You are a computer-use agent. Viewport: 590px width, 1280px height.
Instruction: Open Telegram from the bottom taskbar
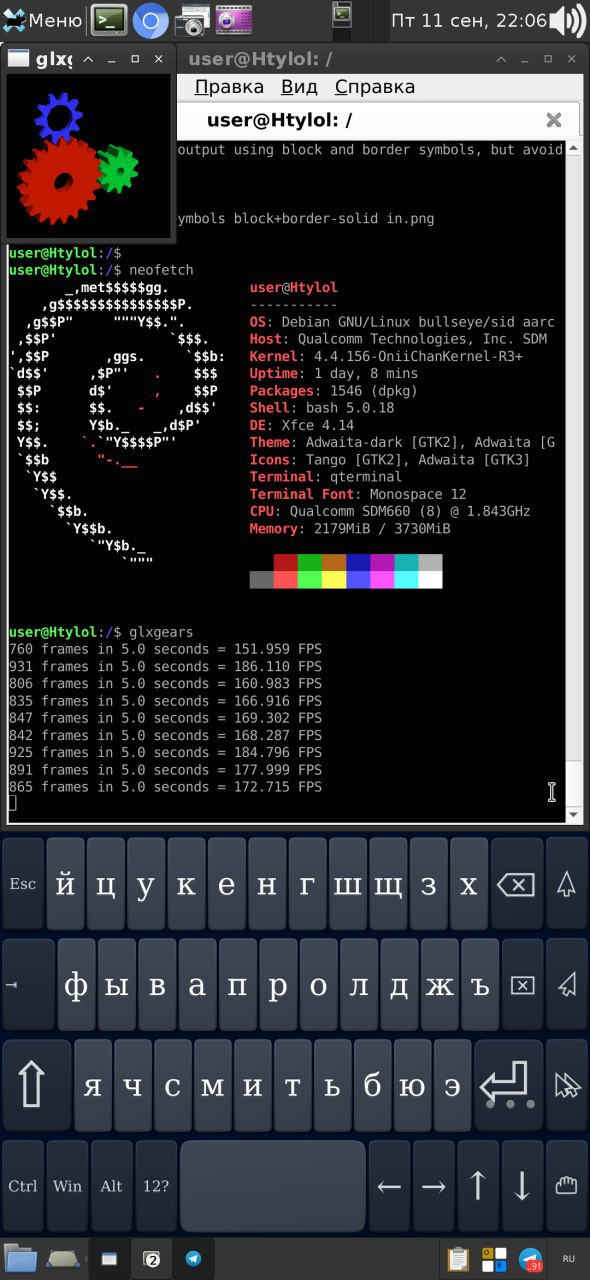[193, 1259]
